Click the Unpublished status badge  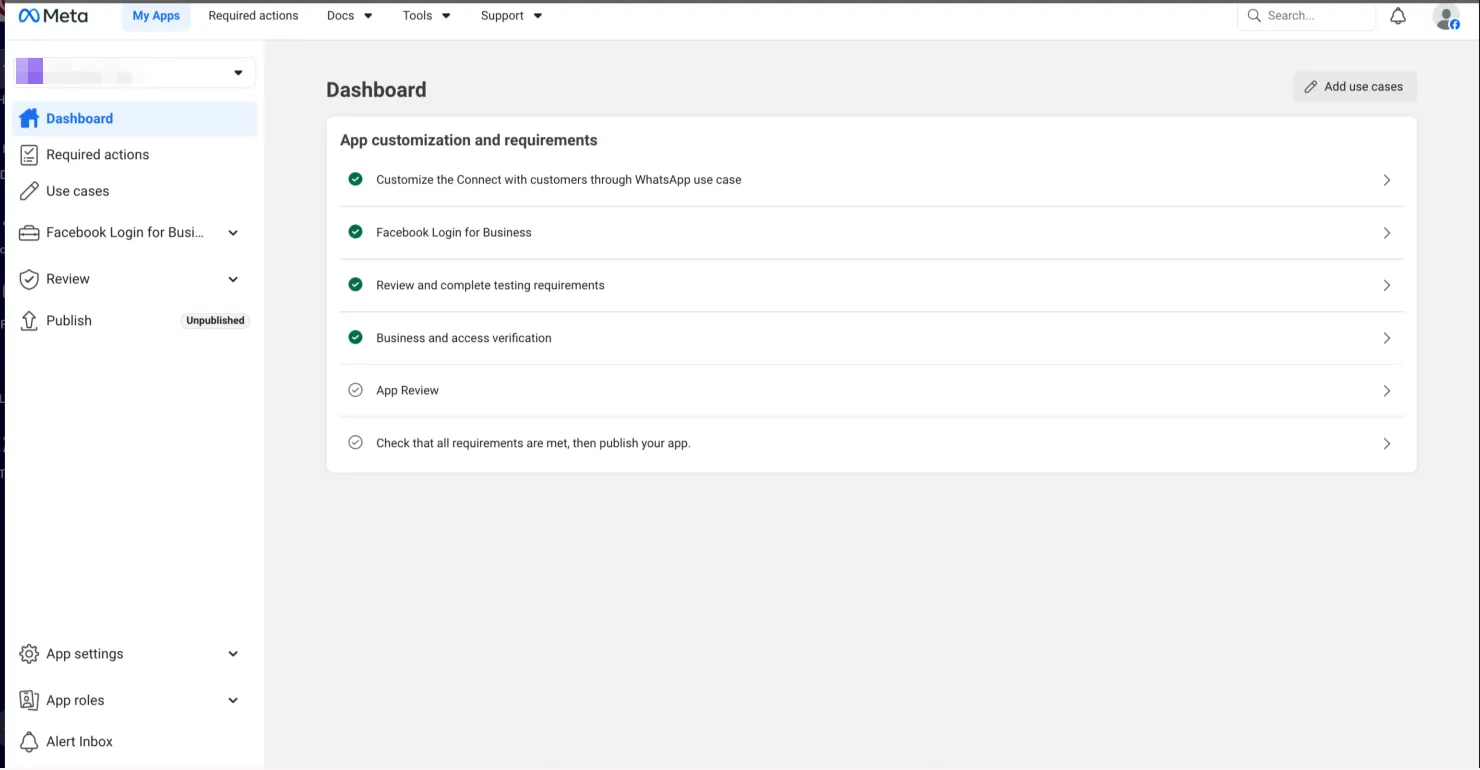click(x=215, y=321)
